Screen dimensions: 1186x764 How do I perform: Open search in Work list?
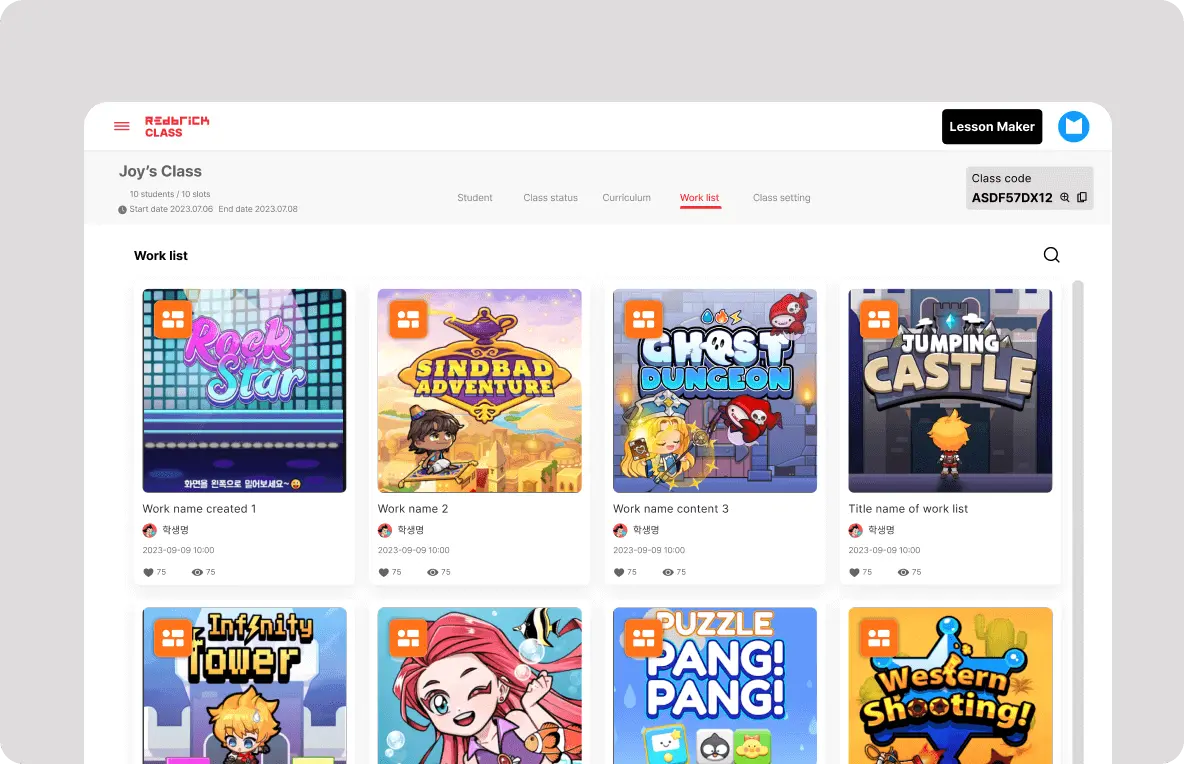1051,255
